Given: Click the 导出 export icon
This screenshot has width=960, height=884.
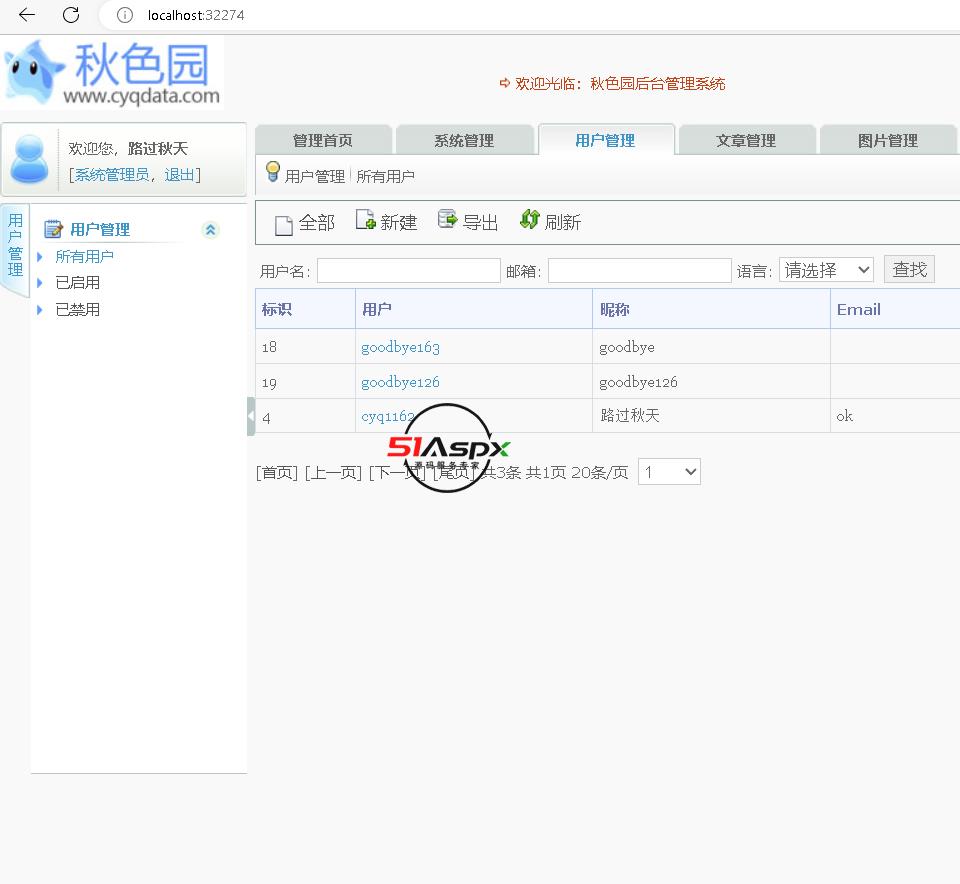Looking at the screenshot, I should pyautogui.click(x=448, y=219).
